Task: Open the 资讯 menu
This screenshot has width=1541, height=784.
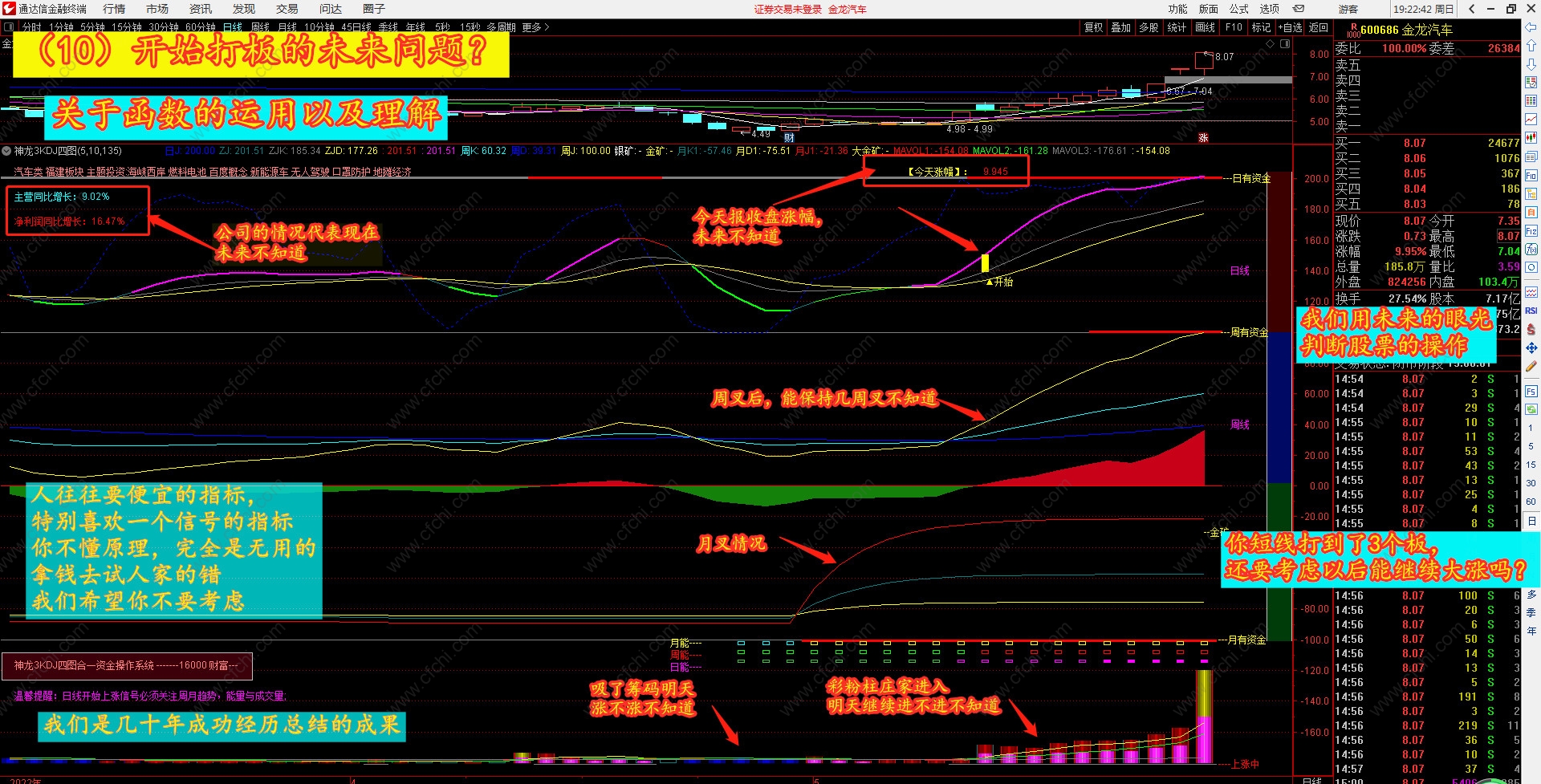Action: point(201,9)
